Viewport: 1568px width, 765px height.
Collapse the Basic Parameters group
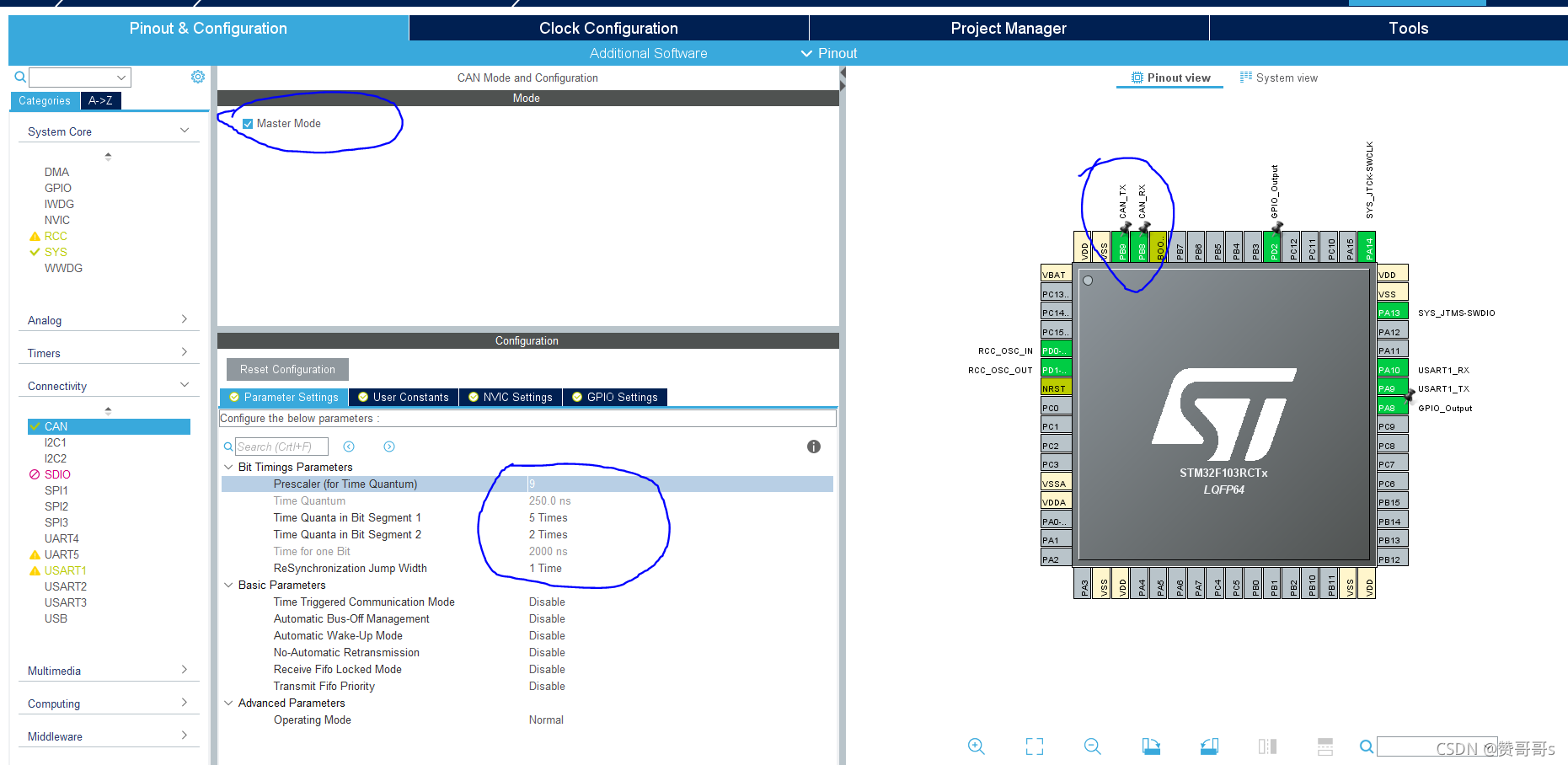pos(228,585)
